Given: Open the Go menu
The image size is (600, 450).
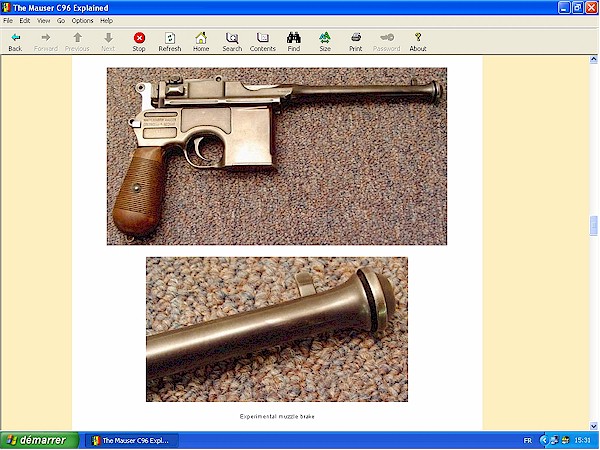Looking at the screenshot, I should pos(61,21).
